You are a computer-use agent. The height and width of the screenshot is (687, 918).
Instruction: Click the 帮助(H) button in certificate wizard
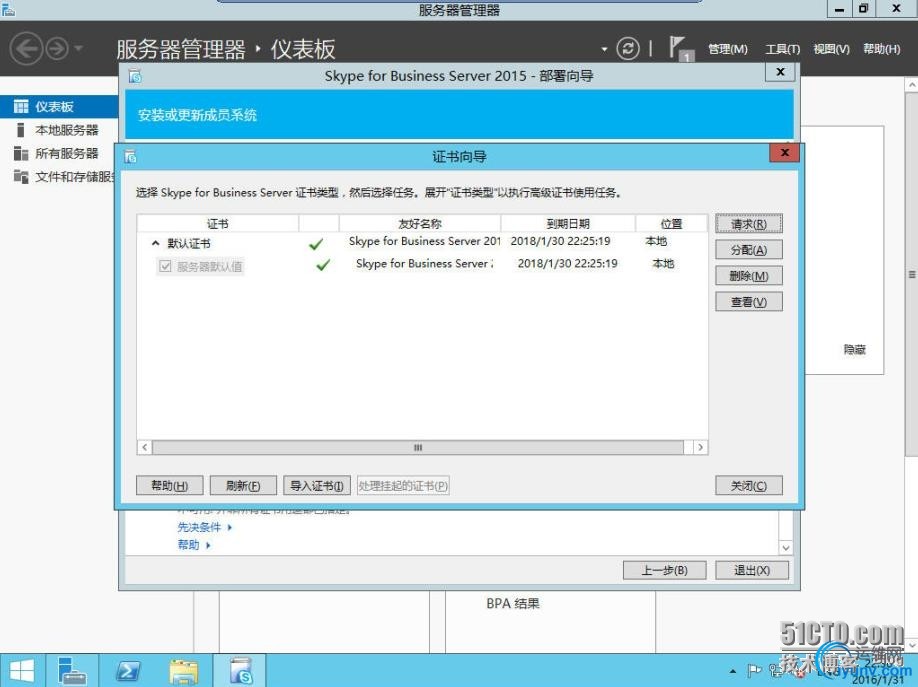[170, 486]
